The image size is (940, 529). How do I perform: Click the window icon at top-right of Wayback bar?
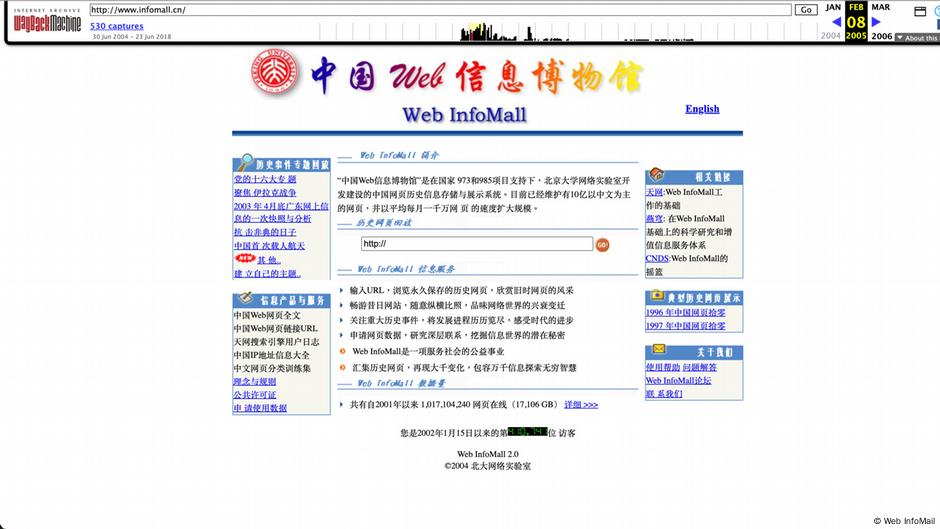tap(920, 11)
